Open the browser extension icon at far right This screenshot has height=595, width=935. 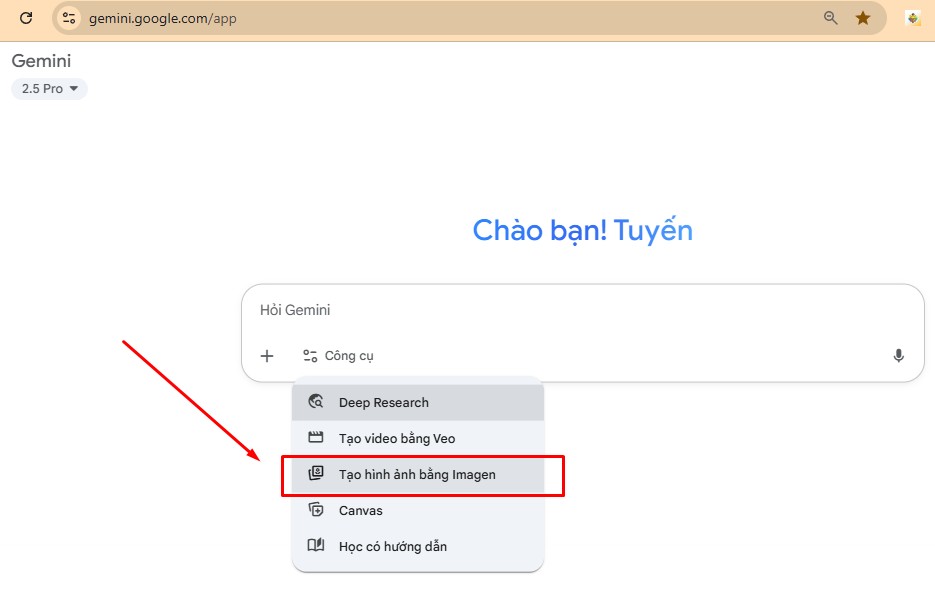point(913,18)
